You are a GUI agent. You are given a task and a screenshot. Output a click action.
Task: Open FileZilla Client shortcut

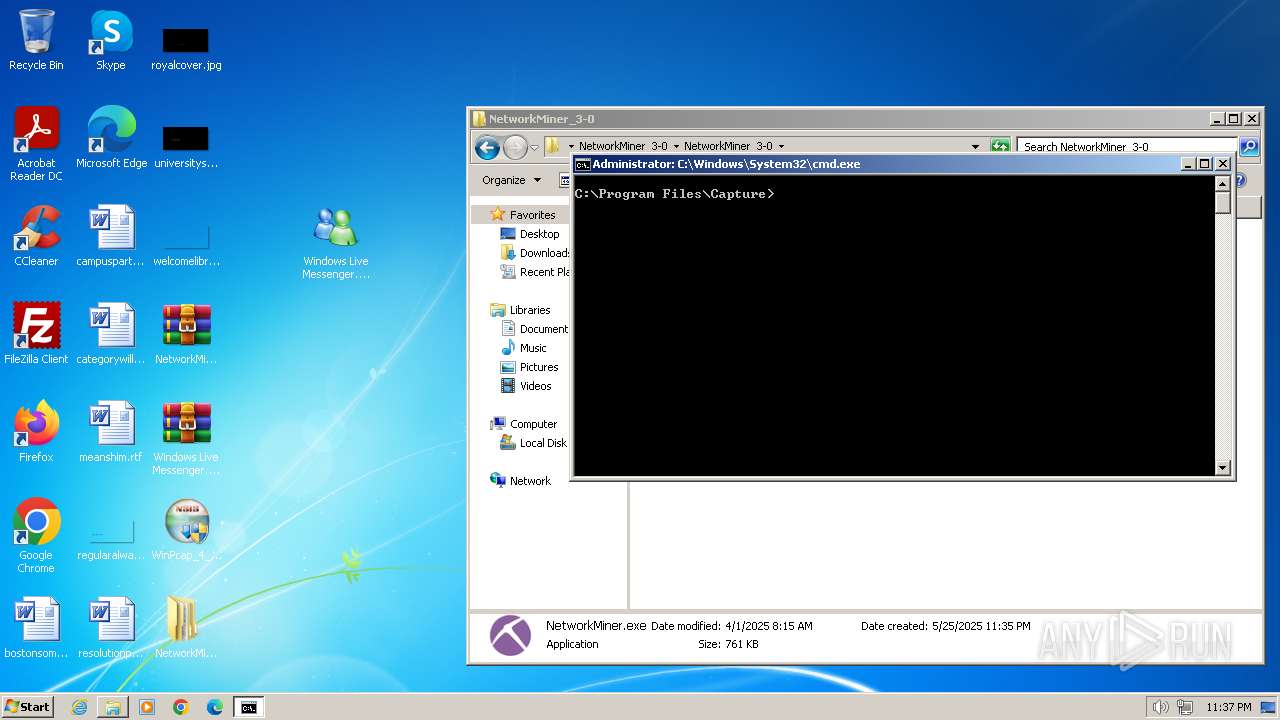[x=36, y=334]
